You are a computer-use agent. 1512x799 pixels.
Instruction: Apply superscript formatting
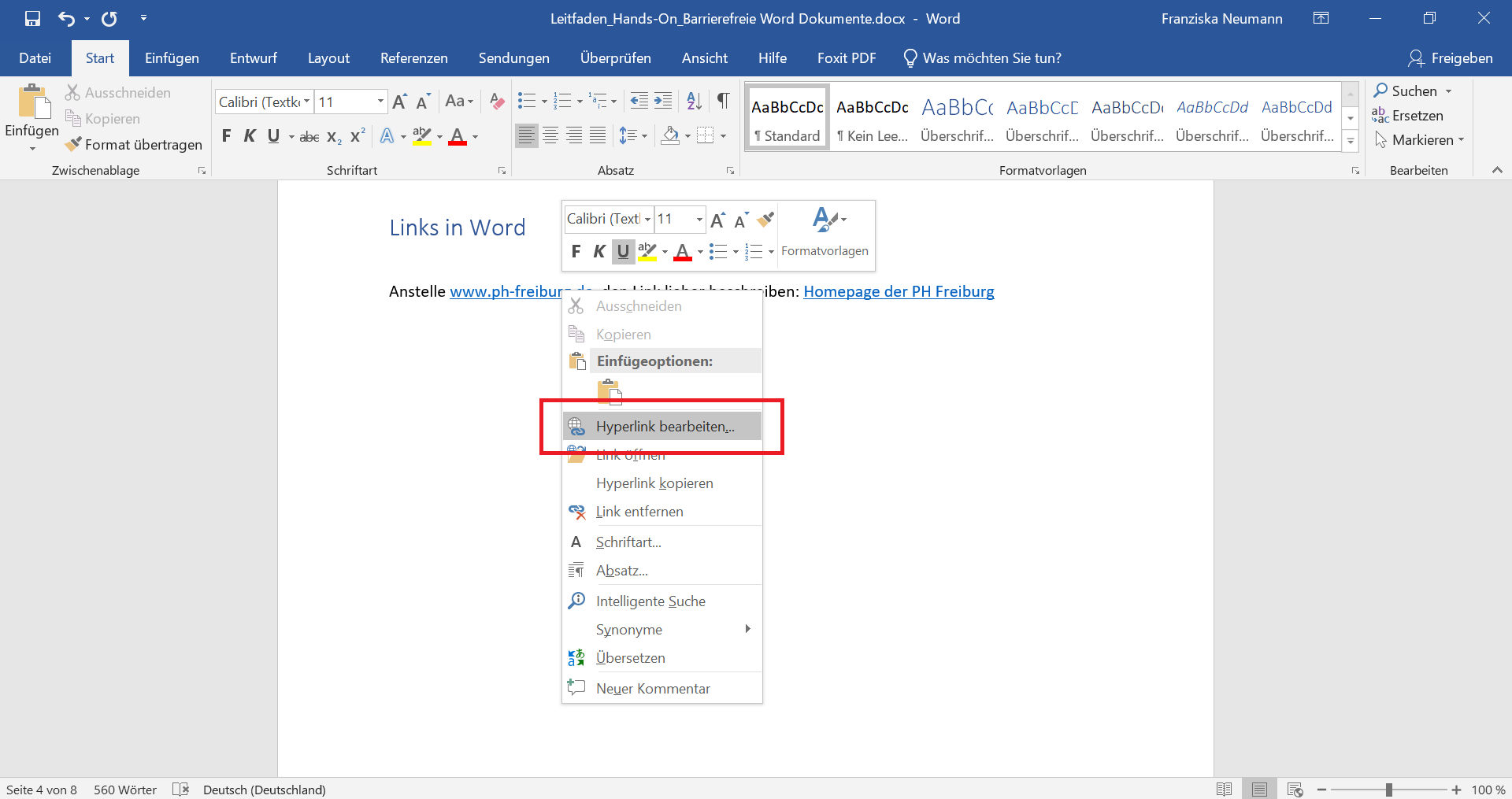pos(357,136)
